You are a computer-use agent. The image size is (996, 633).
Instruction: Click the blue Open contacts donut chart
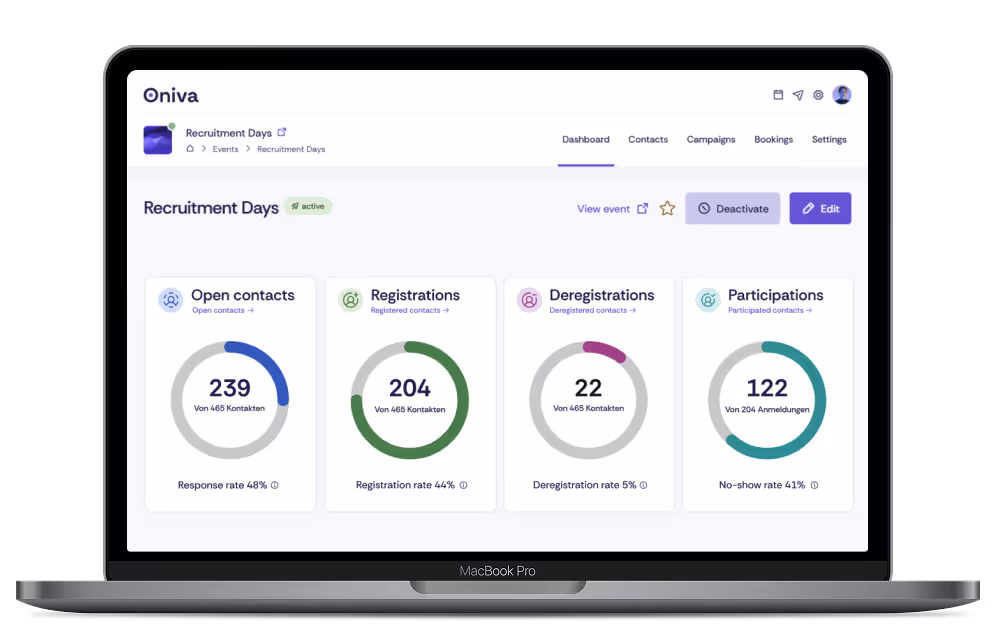coord(230,400)
